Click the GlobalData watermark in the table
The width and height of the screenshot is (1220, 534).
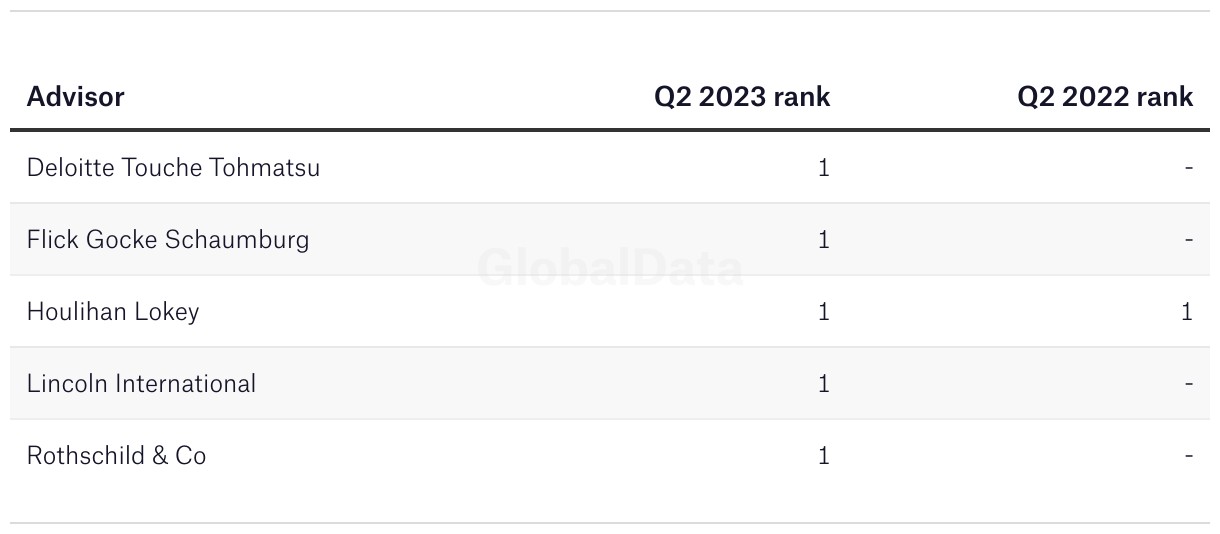tap(610, 268)
